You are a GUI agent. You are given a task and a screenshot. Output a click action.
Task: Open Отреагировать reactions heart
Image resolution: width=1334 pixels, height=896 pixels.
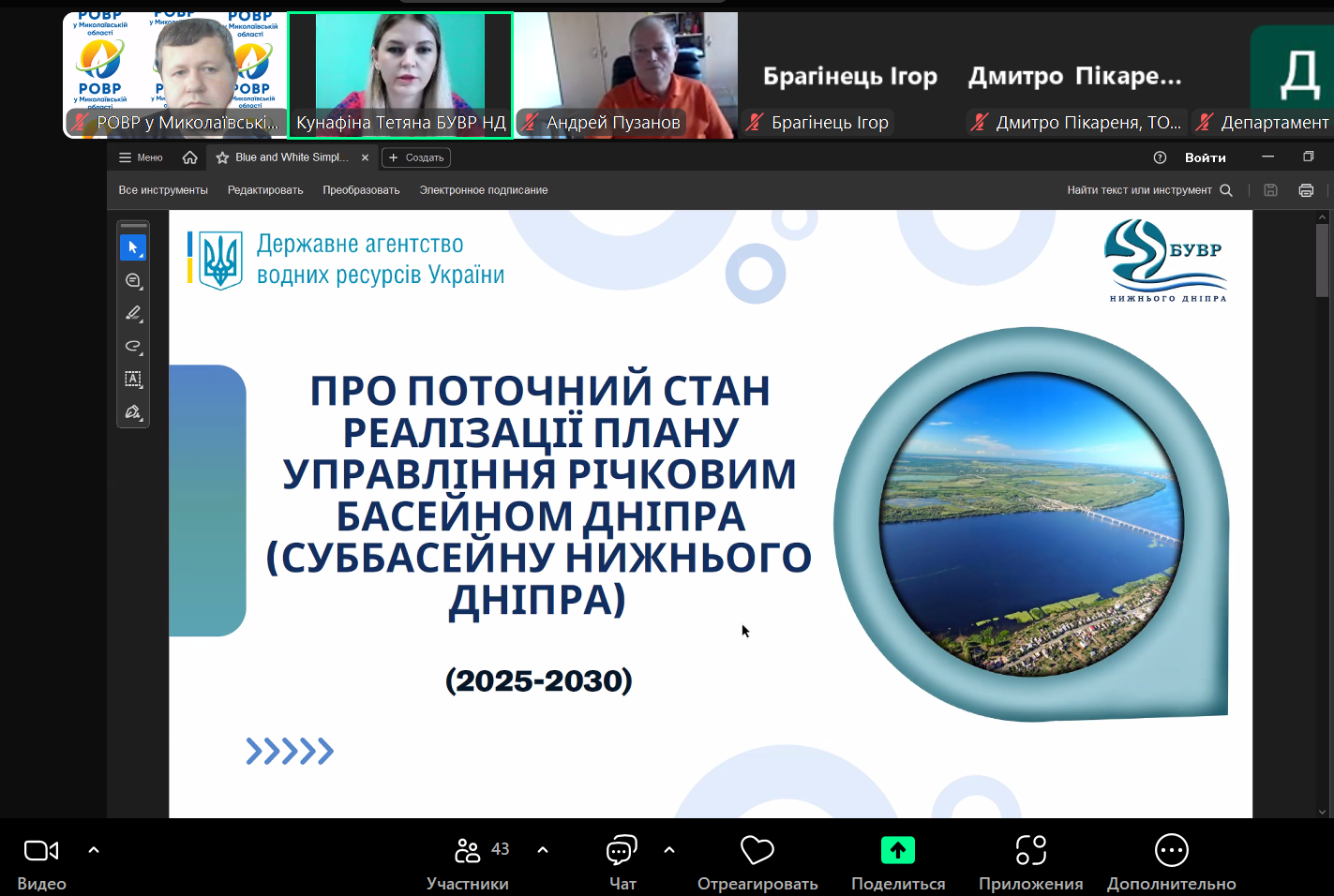(757, 864)
